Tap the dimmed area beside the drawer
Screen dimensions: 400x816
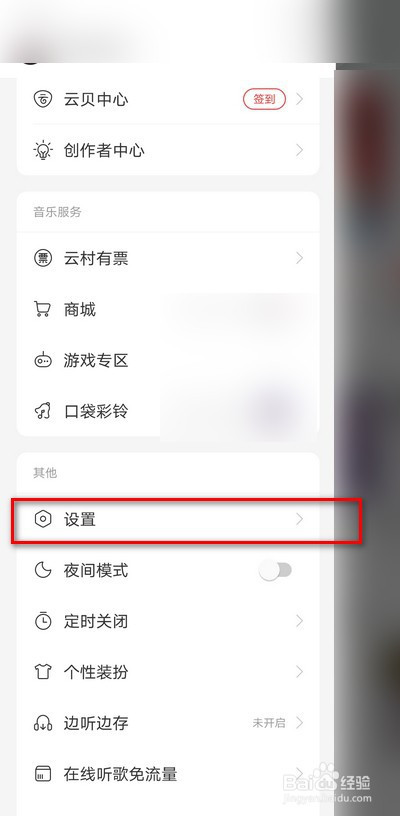pyautogui.click(x=367, y=416)
